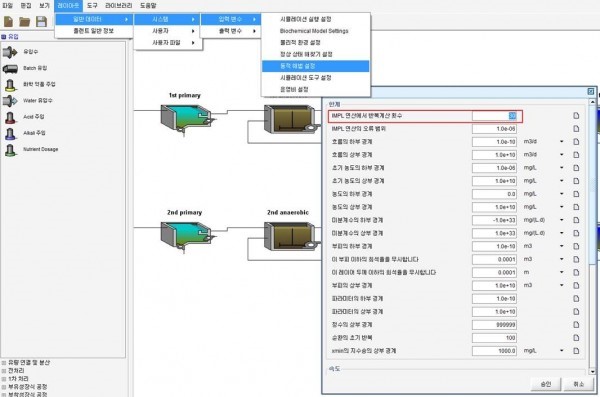Screen dimensions: 600x397
Task: Expand the 전처리 palette group
Action: (x=4, y=371)
